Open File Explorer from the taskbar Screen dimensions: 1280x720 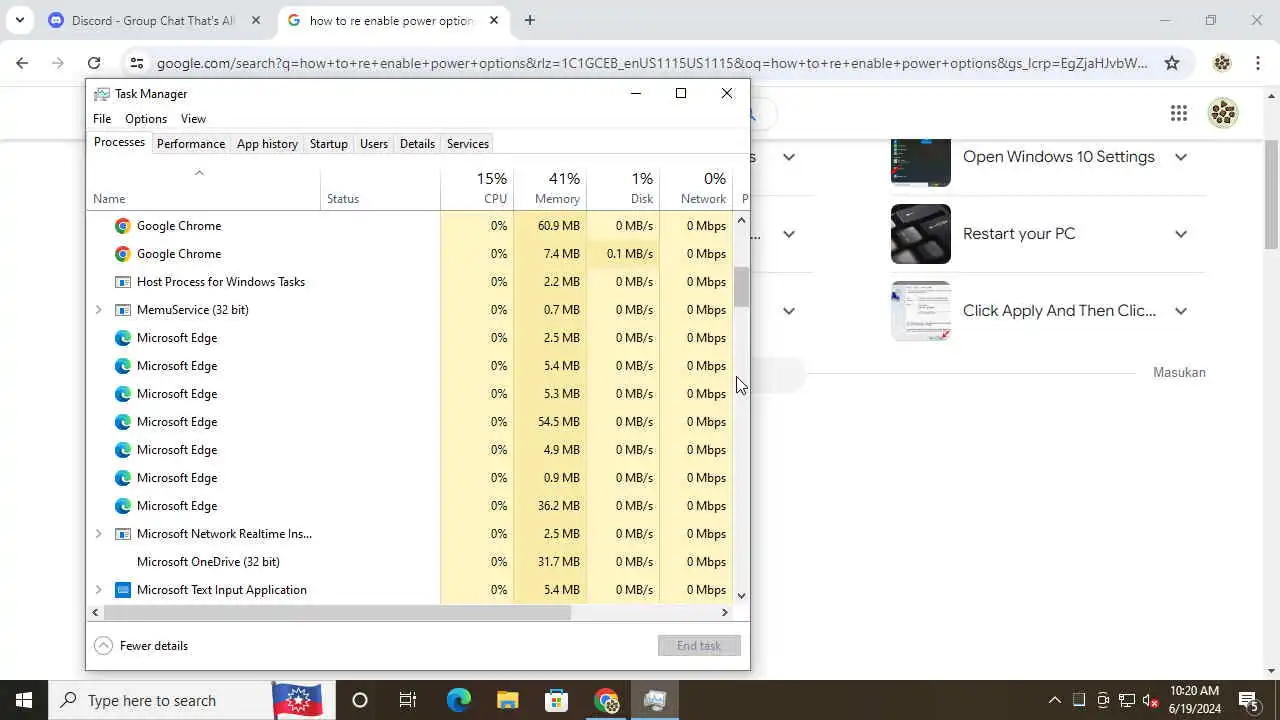pos(508,700)
